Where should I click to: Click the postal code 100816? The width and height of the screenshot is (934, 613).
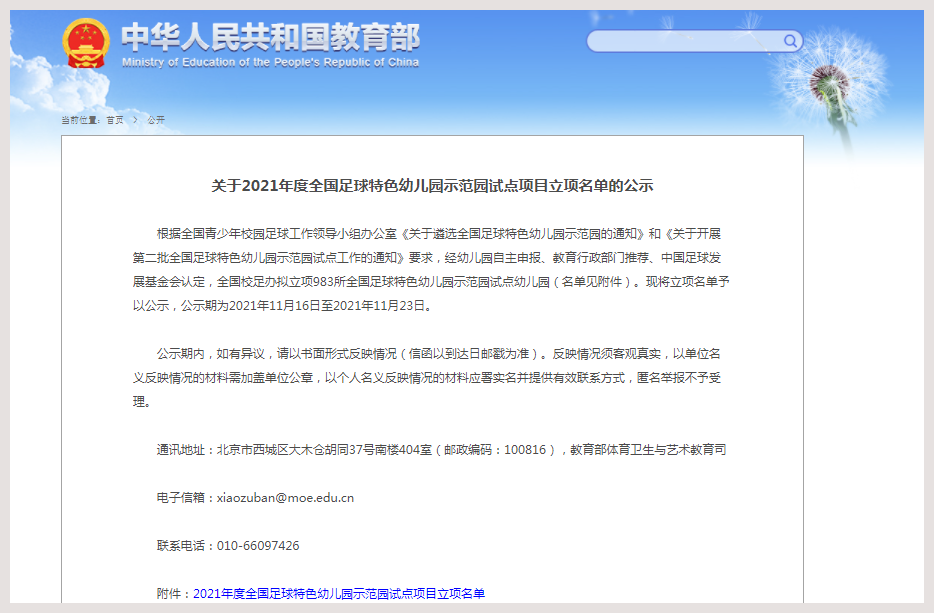click(525, 450)
